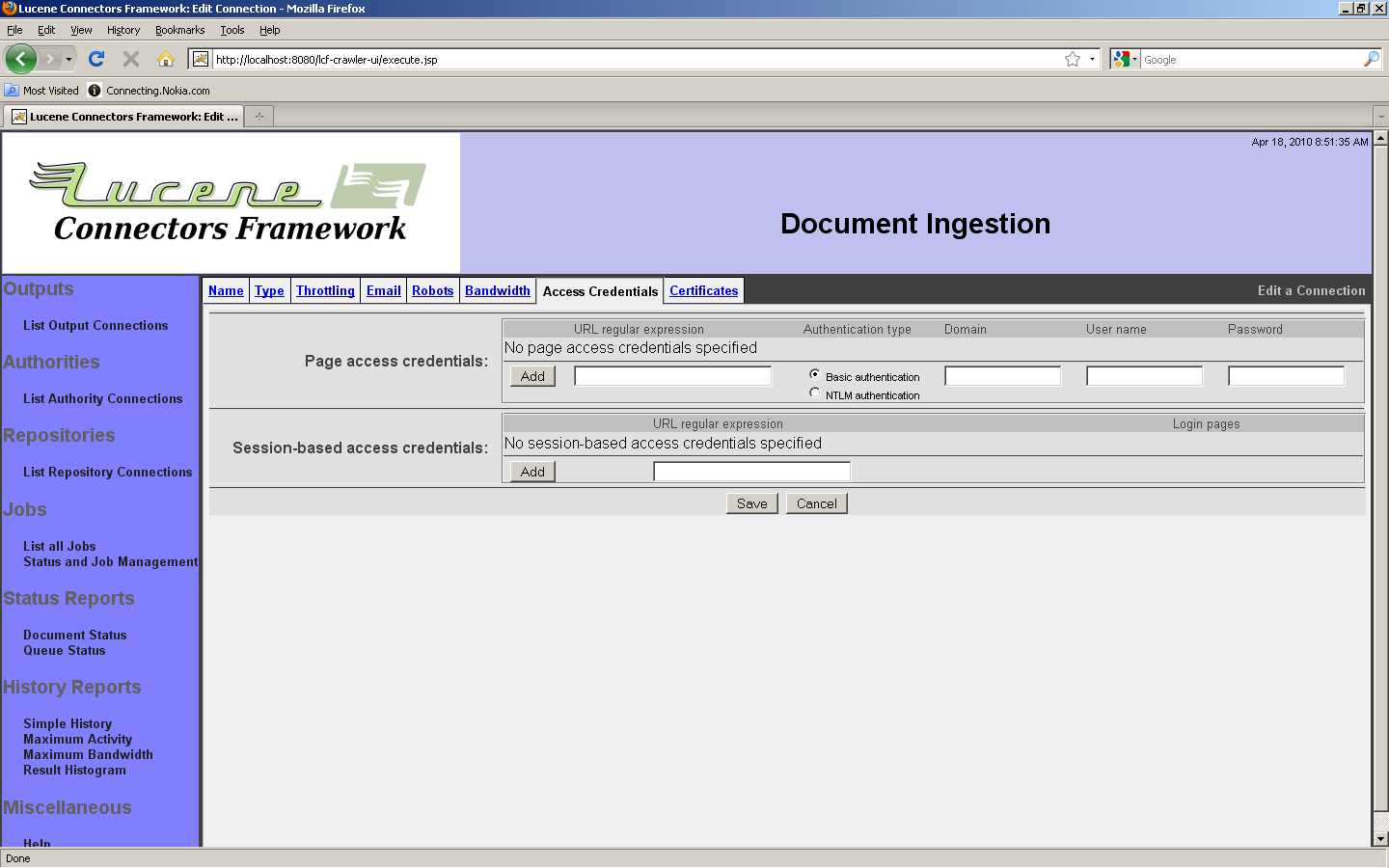The height and width of the screenshot is (868, 1389).
Task: Open a new tab with the tab button
Action: 259,117
